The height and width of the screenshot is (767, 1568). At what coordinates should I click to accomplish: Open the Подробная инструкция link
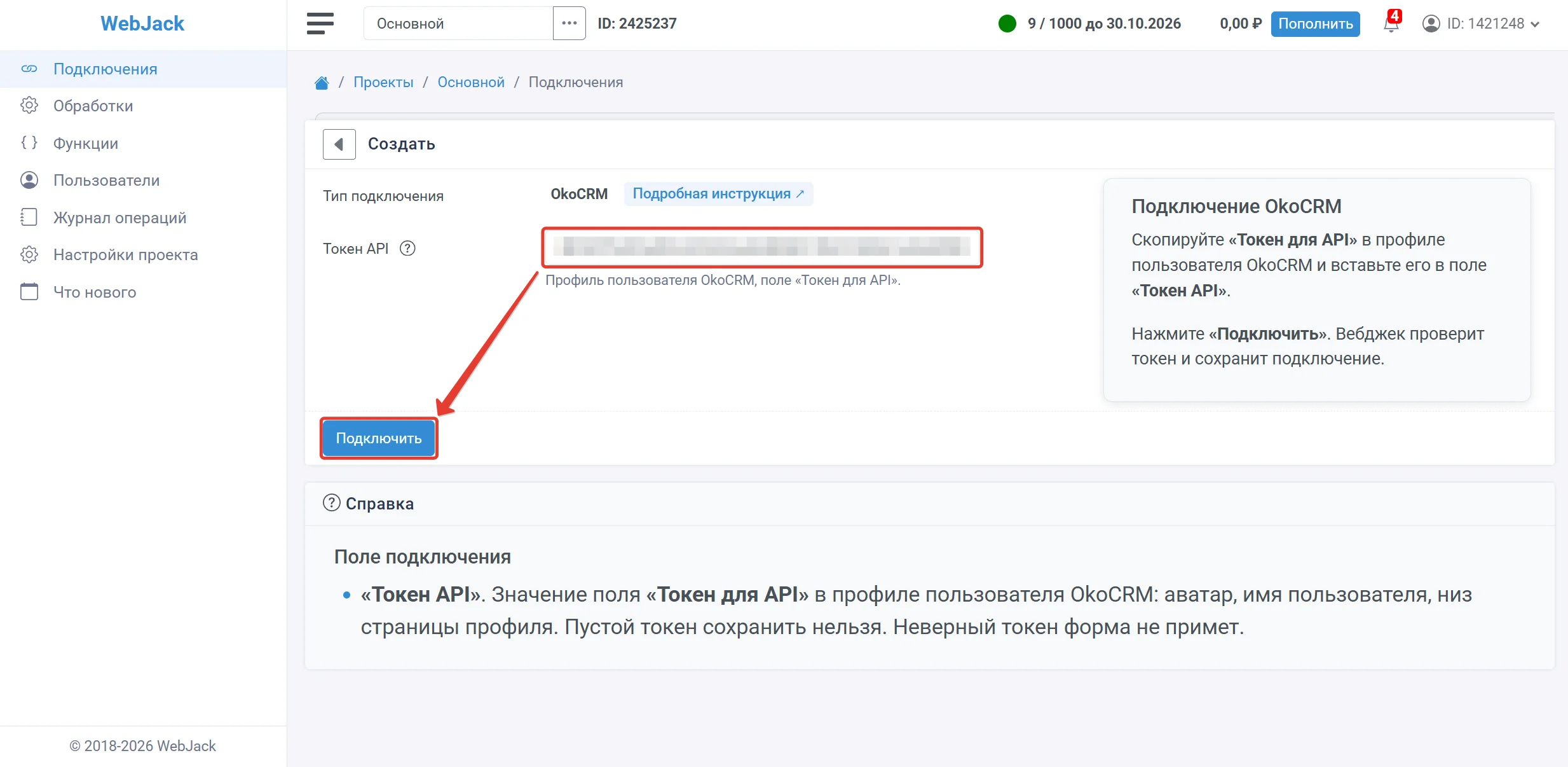(x=718, y=194)
